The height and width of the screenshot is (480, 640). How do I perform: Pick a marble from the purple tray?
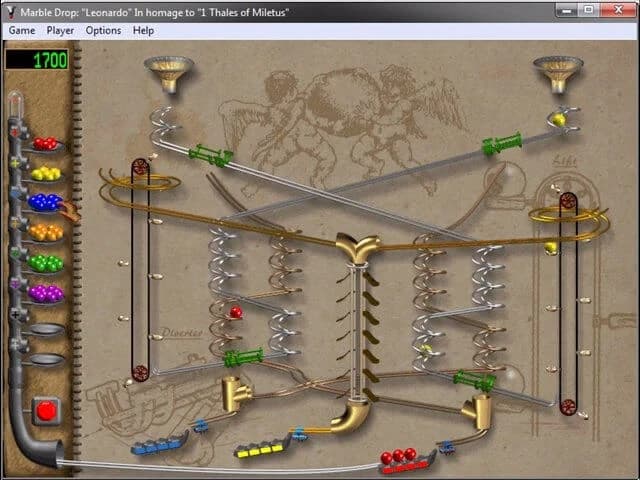(x=45, y=293)
